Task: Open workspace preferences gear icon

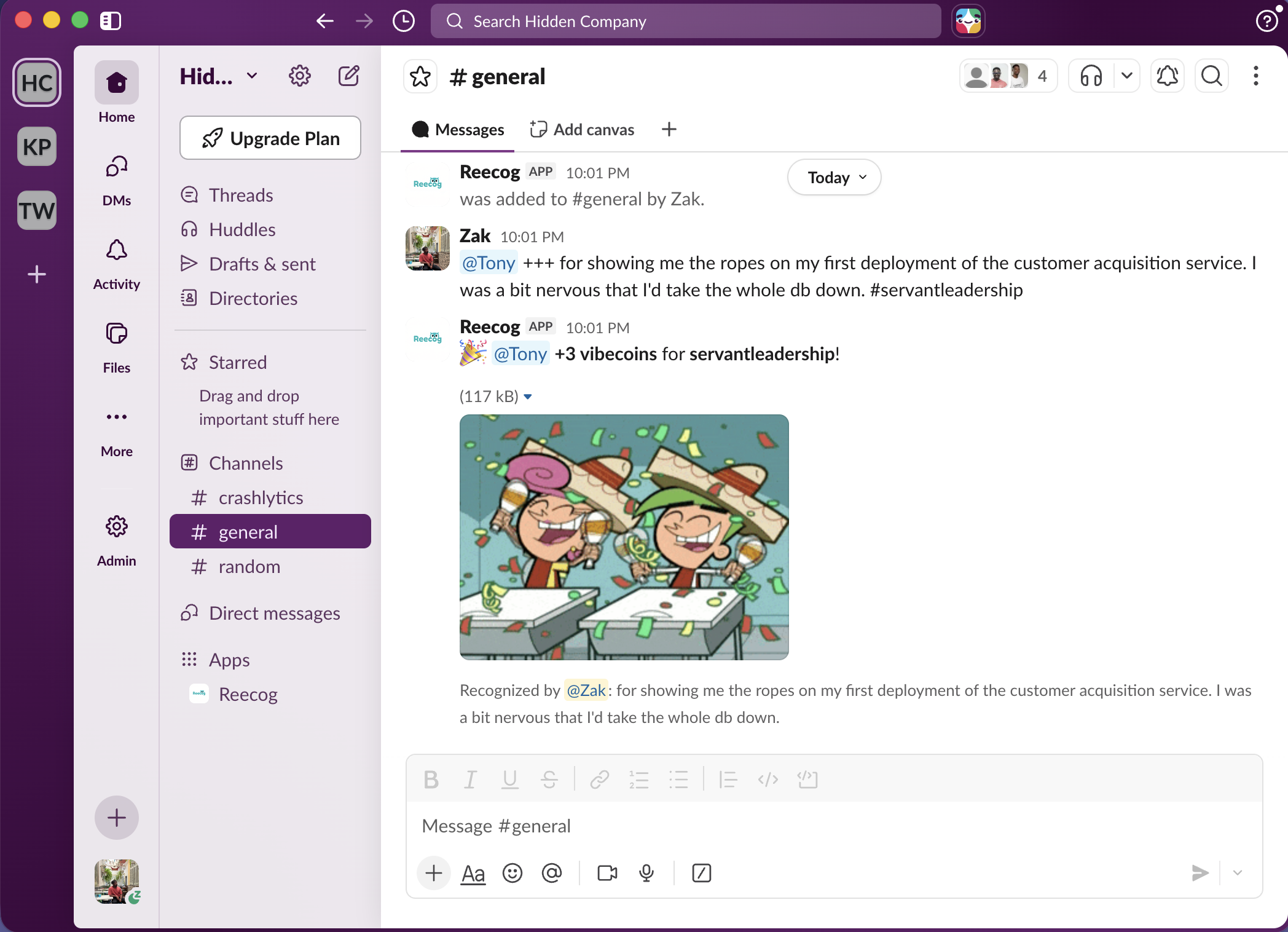Action: tap(300, 76)
